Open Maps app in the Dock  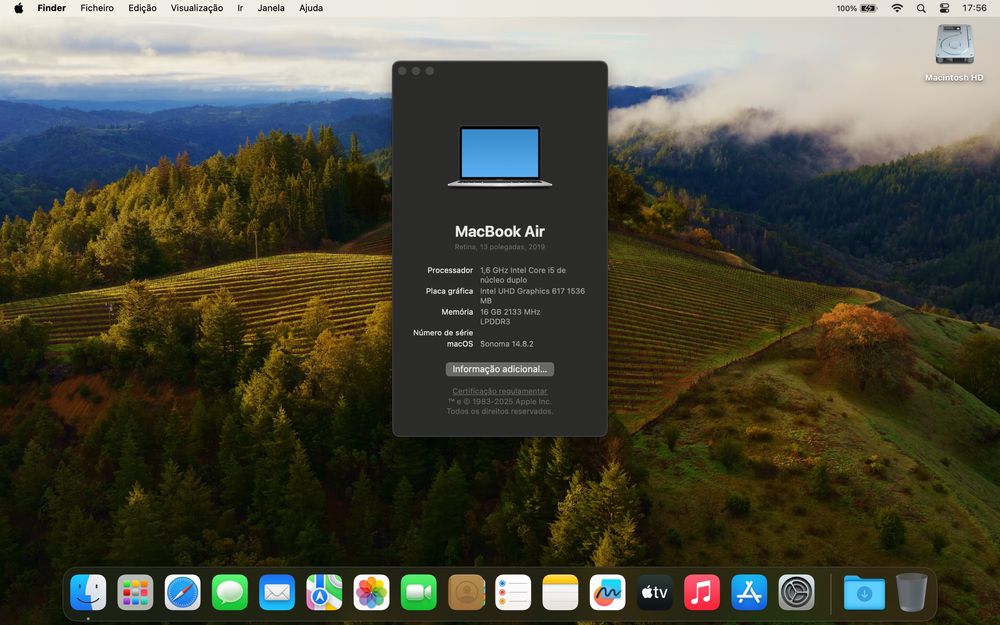[x=324, y=592]
